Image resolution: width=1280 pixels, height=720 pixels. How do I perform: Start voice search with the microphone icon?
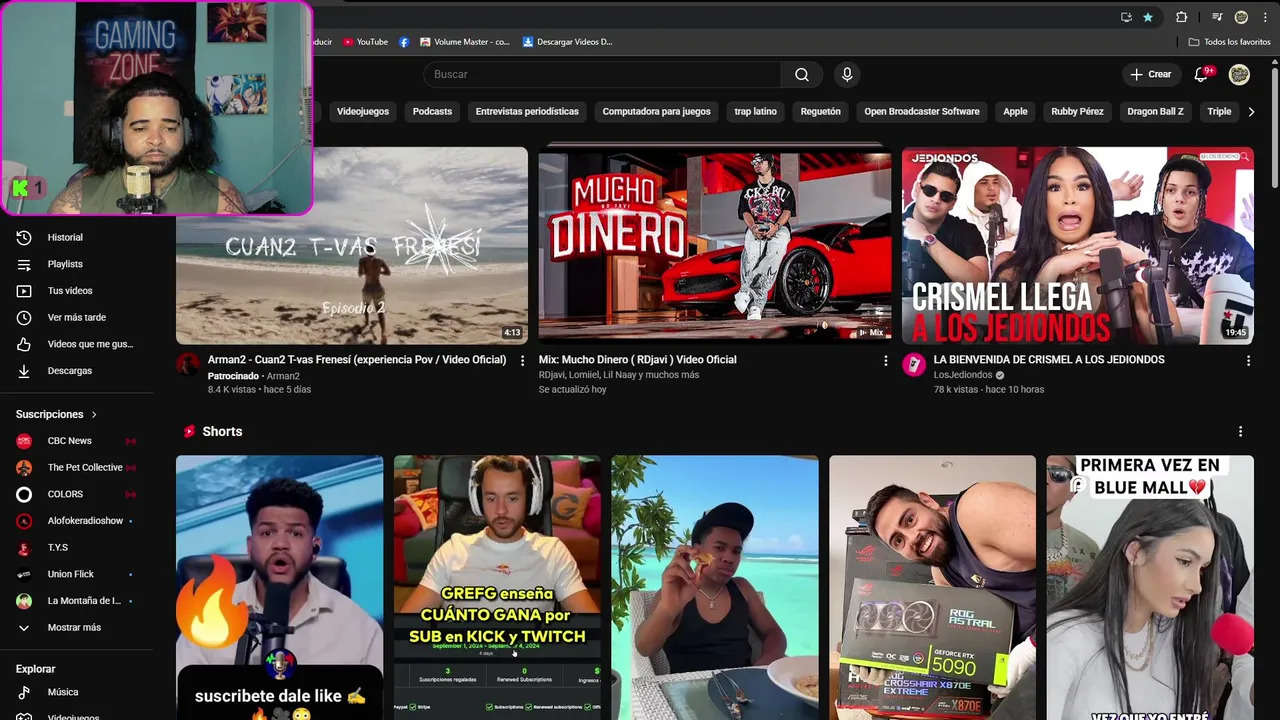click(x=847, y=74)
